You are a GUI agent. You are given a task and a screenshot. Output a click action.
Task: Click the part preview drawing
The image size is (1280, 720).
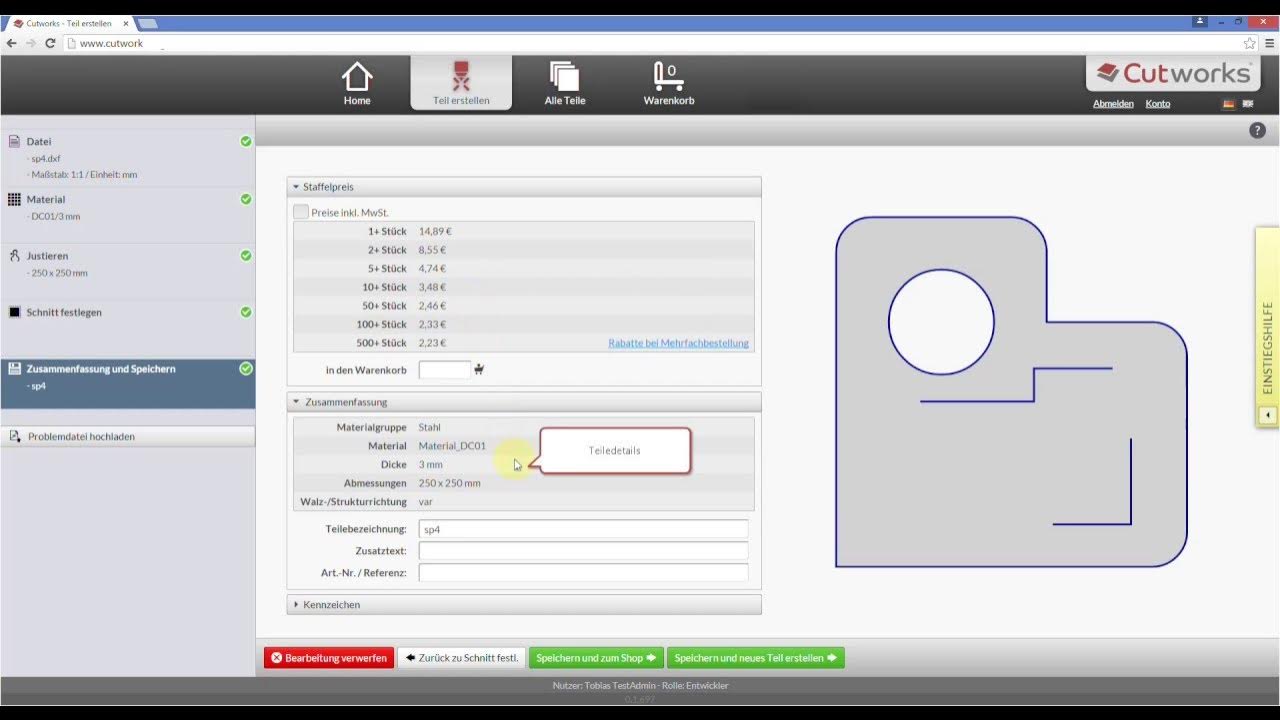pyautogui.click(x=1011, y=392)
